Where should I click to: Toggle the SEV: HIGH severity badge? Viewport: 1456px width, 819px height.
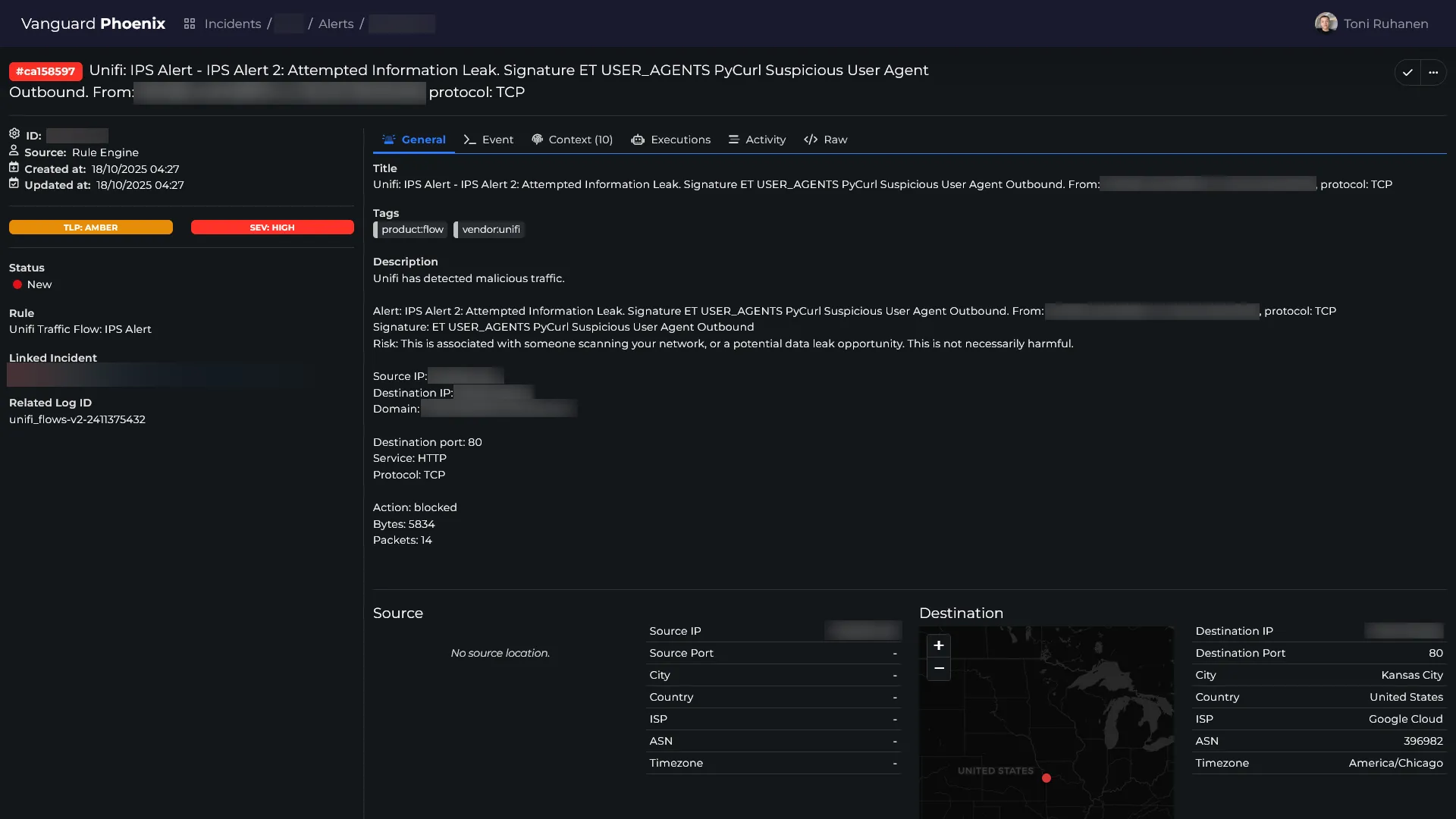click(x=271, y=227)
